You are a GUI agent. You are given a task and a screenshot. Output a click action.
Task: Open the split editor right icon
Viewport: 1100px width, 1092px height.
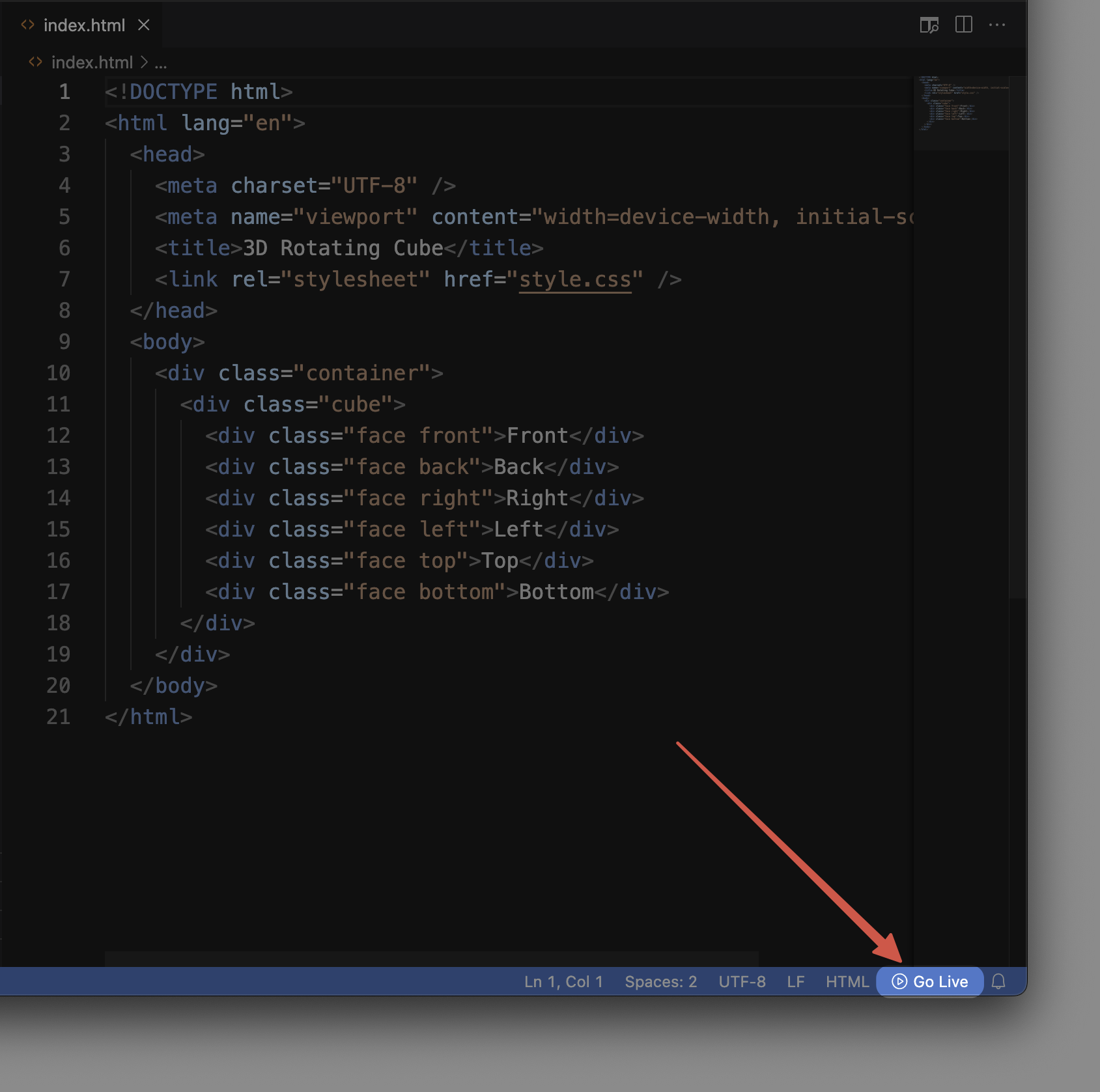[x=963, y=25]
